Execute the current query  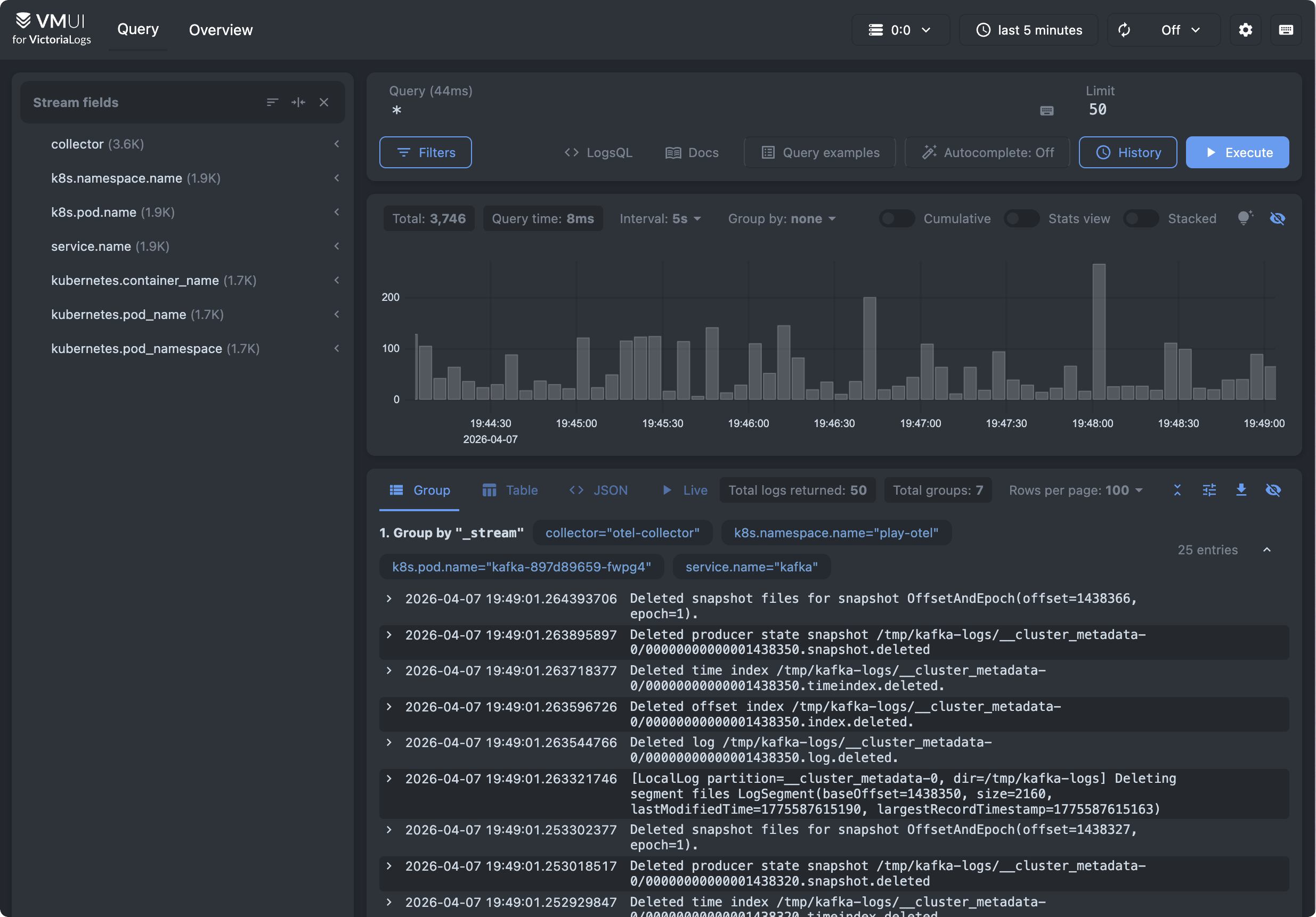[x=1238, y=152]
